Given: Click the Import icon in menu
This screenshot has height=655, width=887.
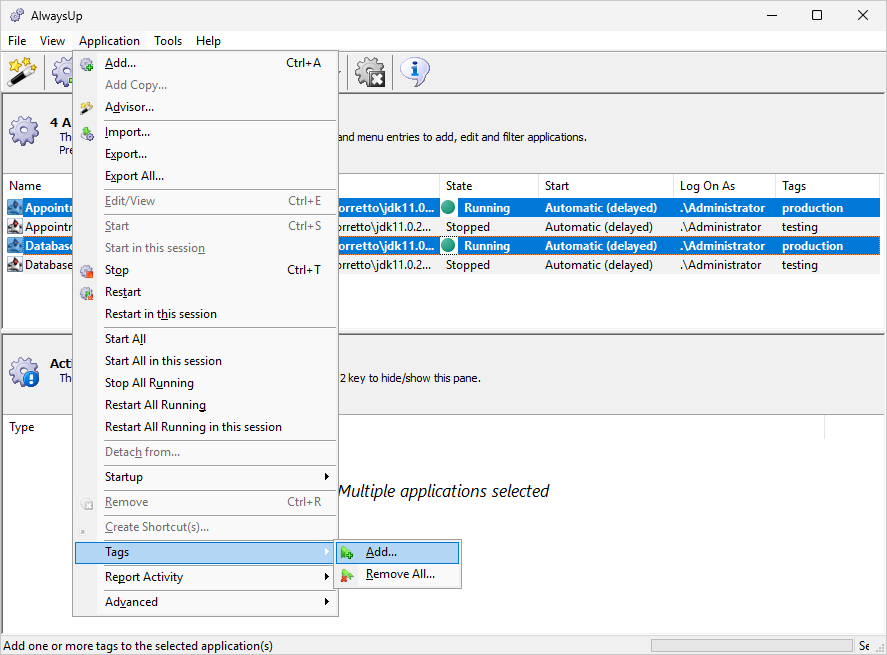Looking at the screenshot, I should point(87,133).
